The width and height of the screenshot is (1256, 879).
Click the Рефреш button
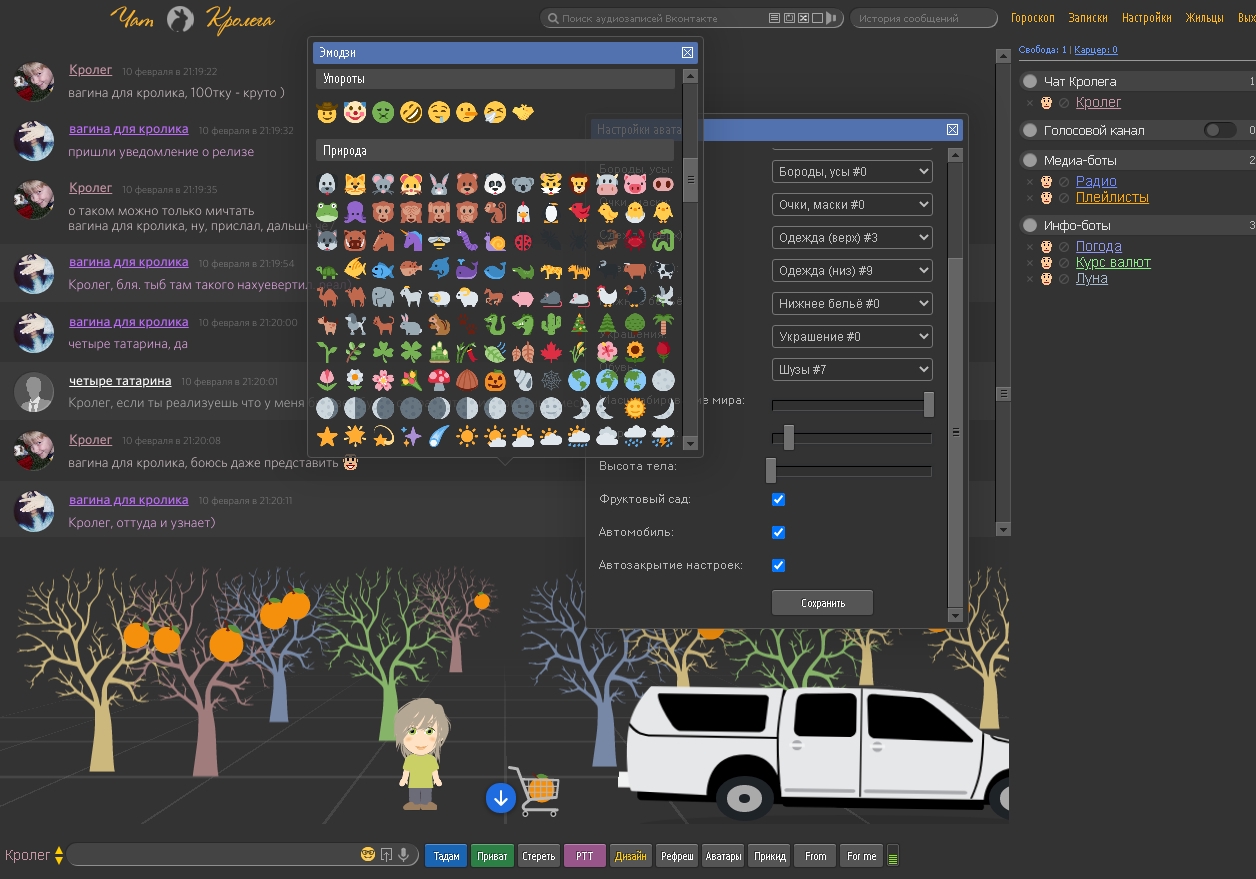677,856
